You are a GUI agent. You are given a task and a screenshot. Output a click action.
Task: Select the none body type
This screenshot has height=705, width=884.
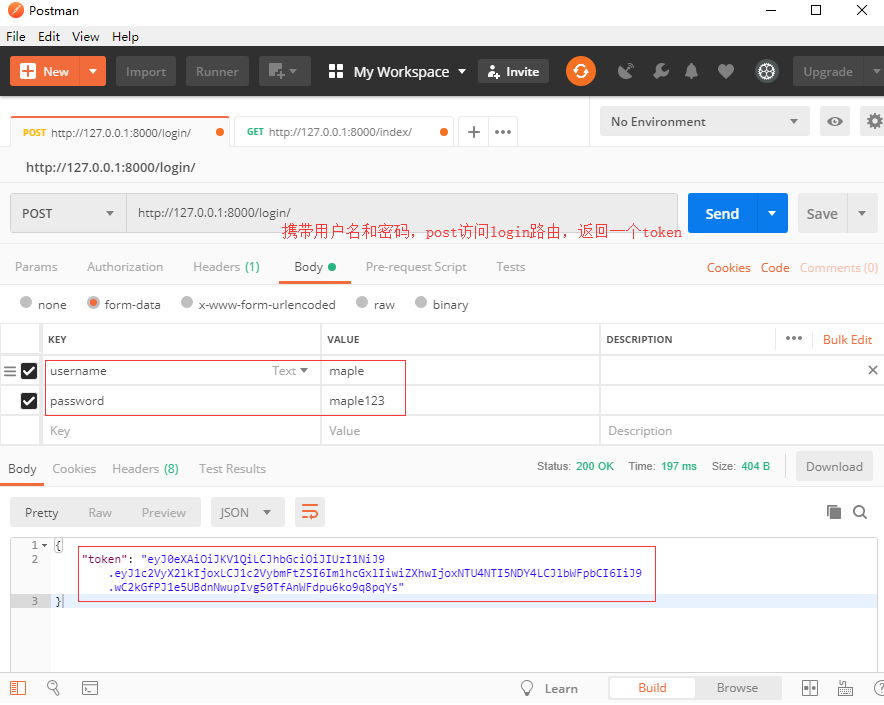(x=25, y=302)
